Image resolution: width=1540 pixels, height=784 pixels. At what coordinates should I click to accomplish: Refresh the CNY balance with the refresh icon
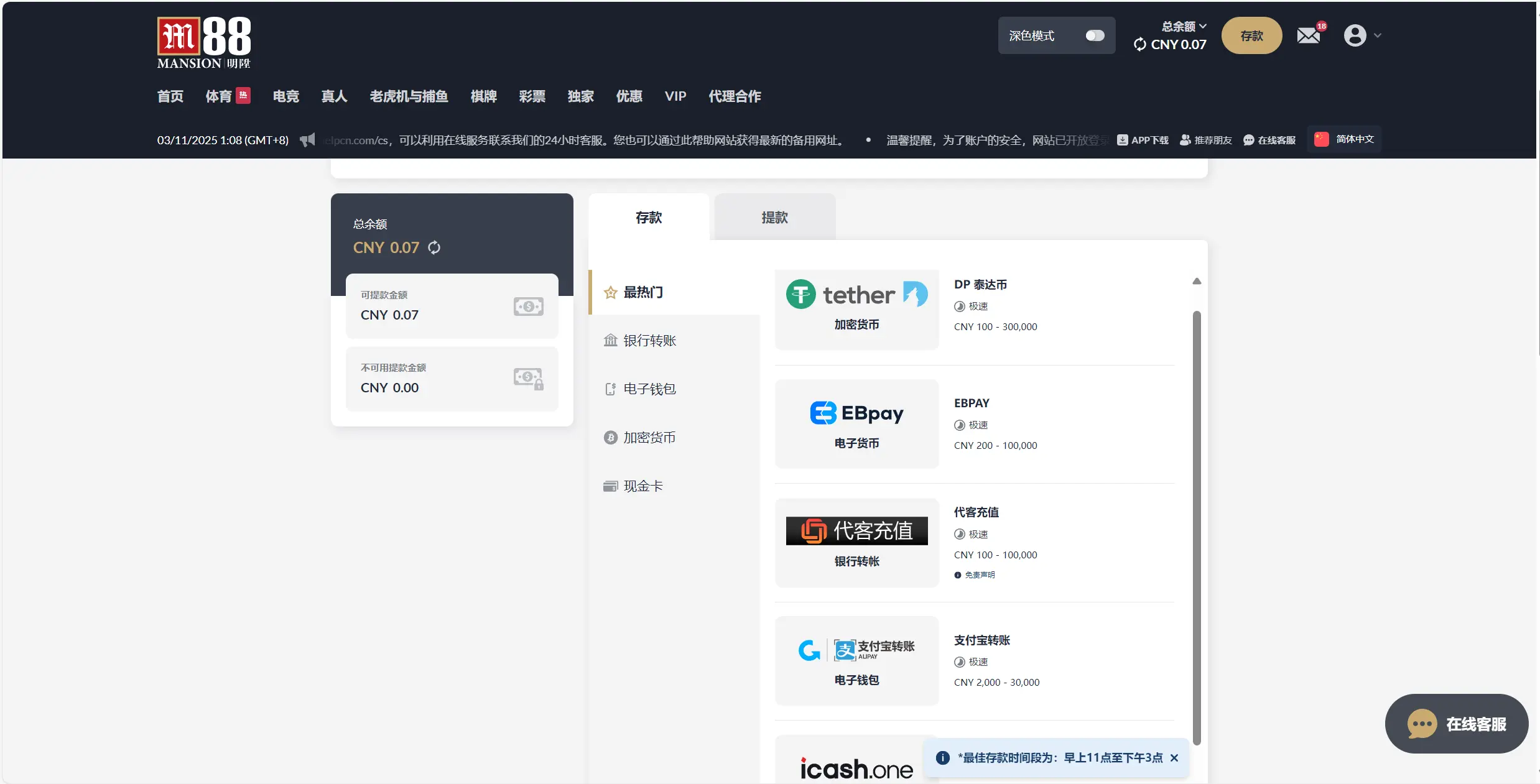[x=1139, y=44]
